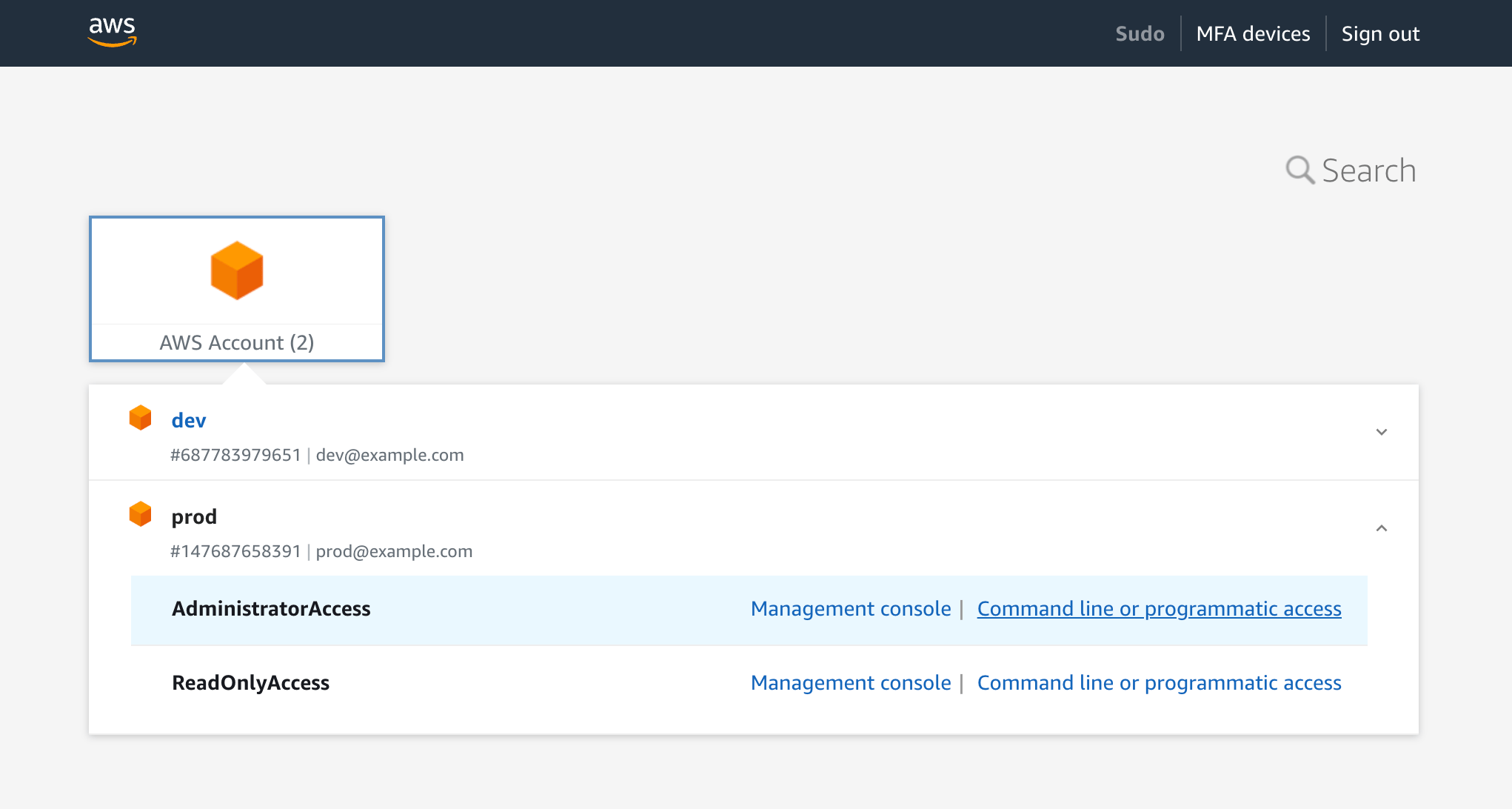Click the orange cube icon beside prod
This screenshot has height=809, width=1512.
point(140,514)
